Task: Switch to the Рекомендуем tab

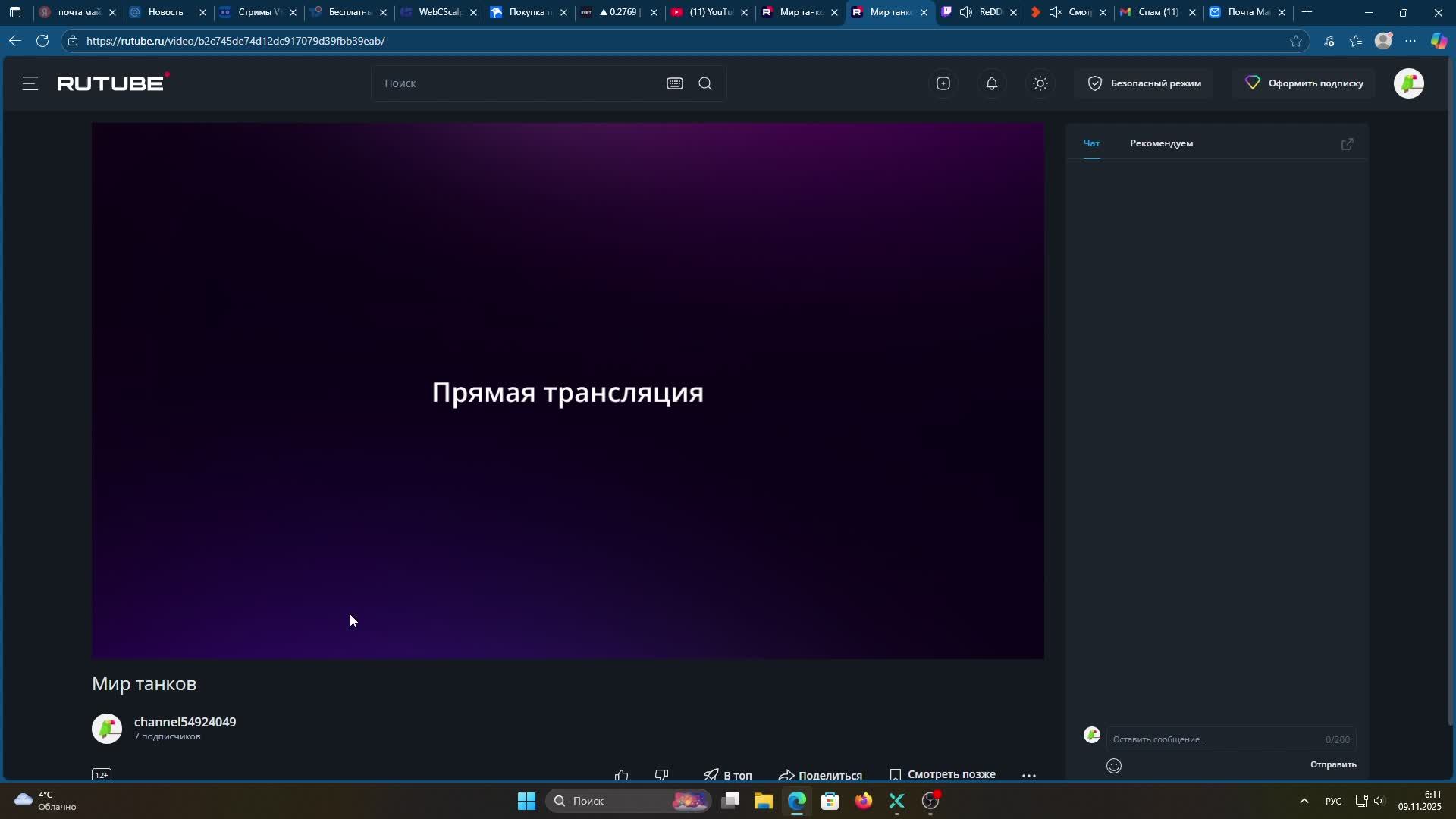Action: (1161, 143)
